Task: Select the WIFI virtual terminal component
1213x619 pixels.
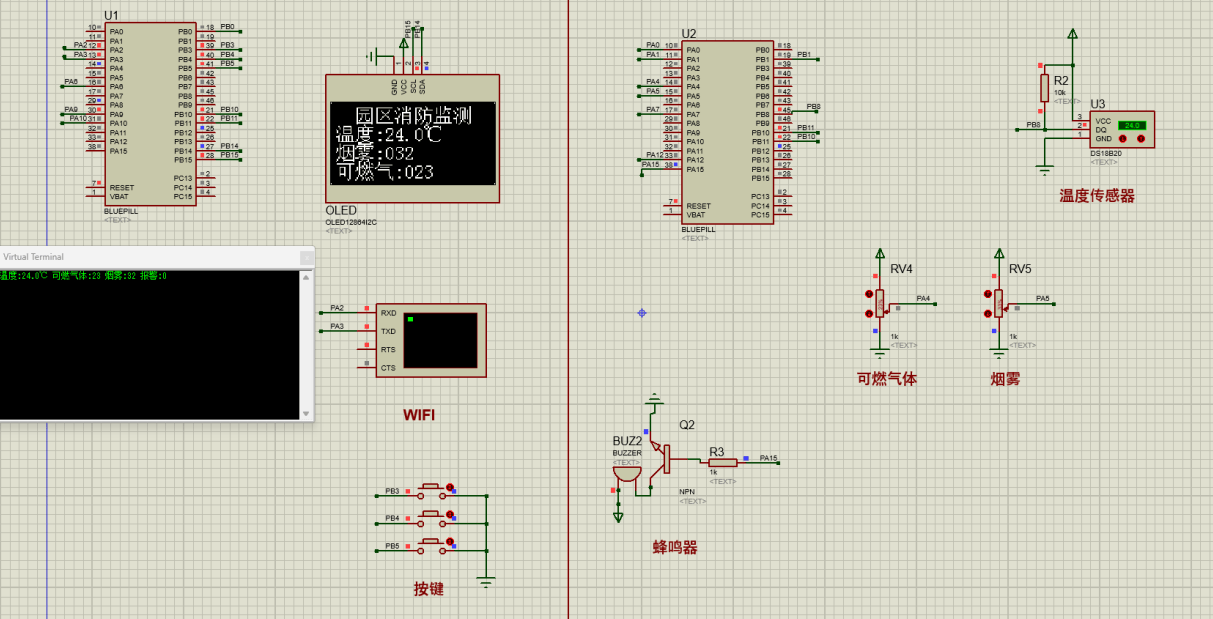Action: coord(431,340)
